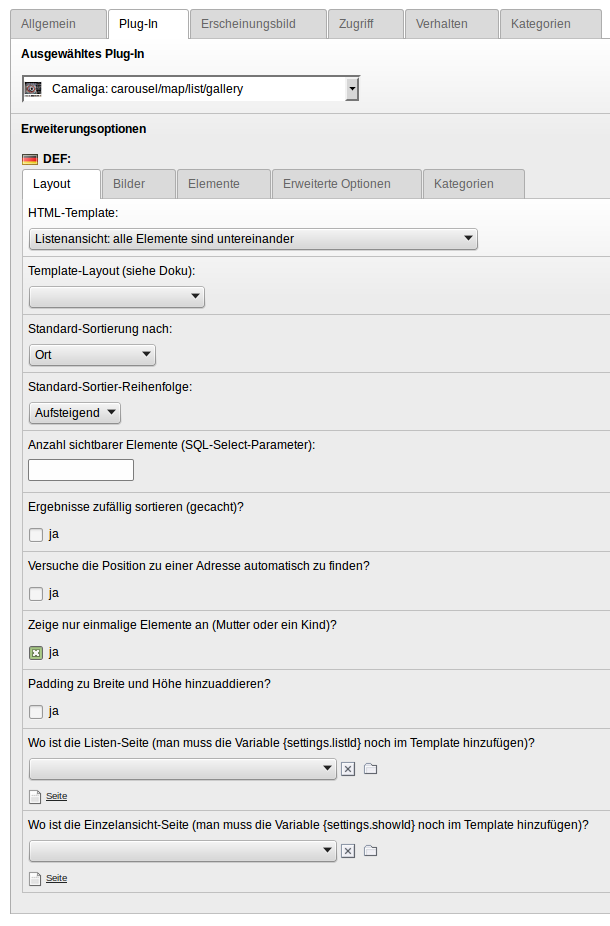Click the Seite link under Listen-Seite
Image resolution: width=610 pixels, height=926 pixels.
[x=56, y=796]
